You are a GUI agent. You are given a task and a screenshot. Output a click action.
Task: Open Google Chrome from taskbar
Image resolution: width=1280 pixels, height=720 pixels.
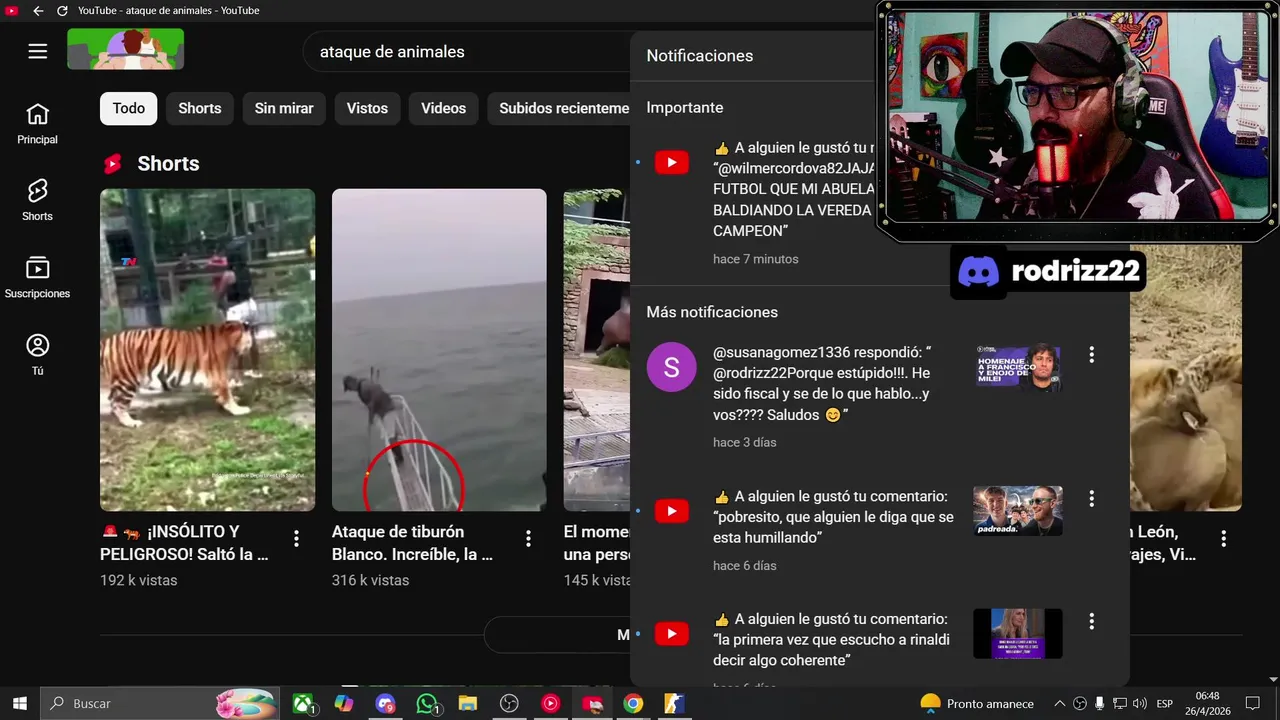pos(632,704)
